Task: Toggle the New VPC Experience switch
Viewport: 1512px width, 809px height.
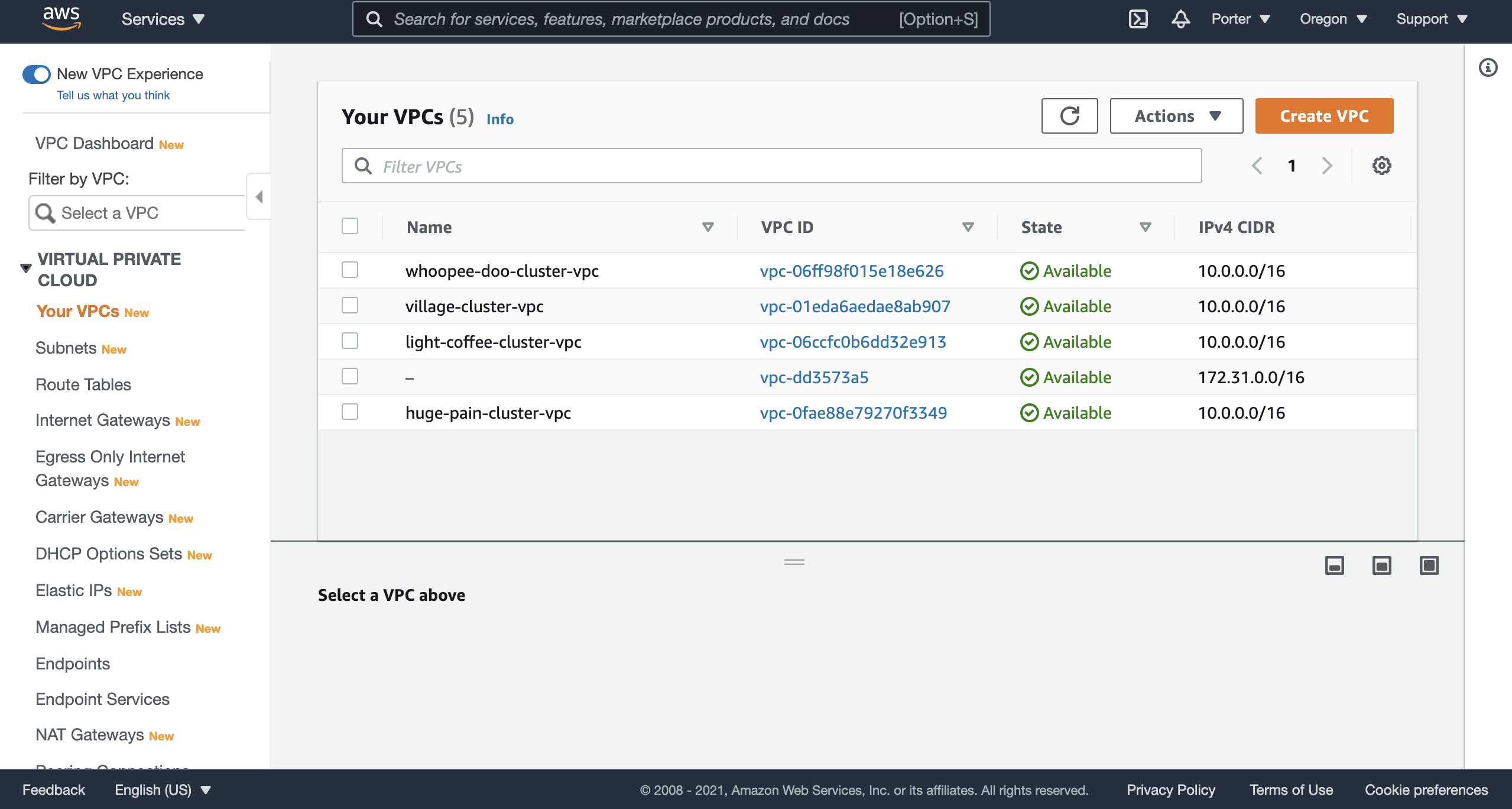Action: pyautogui.click(x=37, y=75)
